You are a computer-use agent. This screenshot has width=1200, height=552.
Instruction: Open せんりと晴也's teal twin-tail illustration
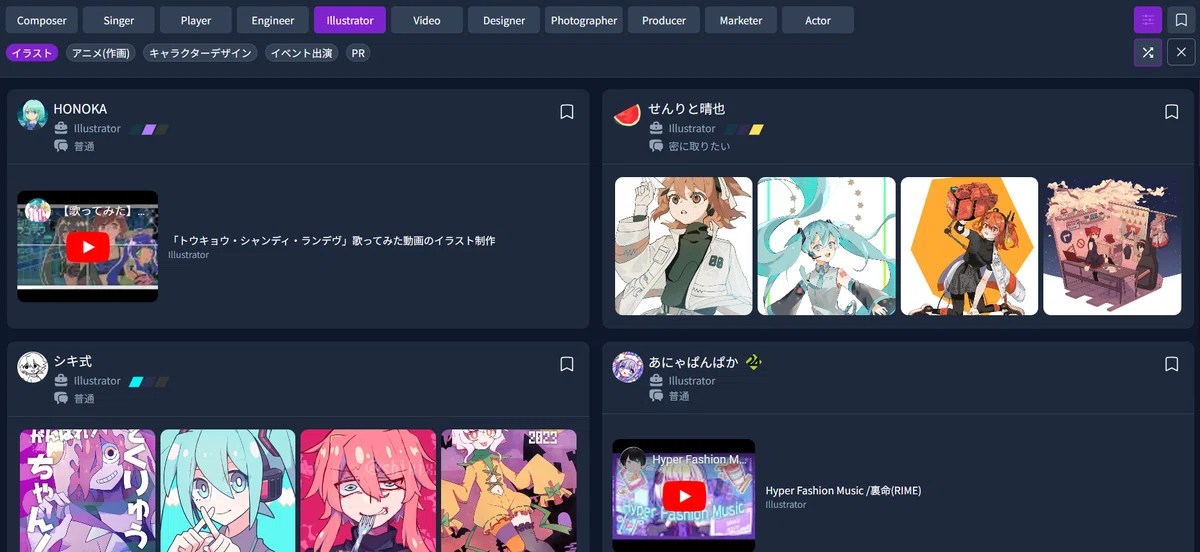click(x=826, y=246)
